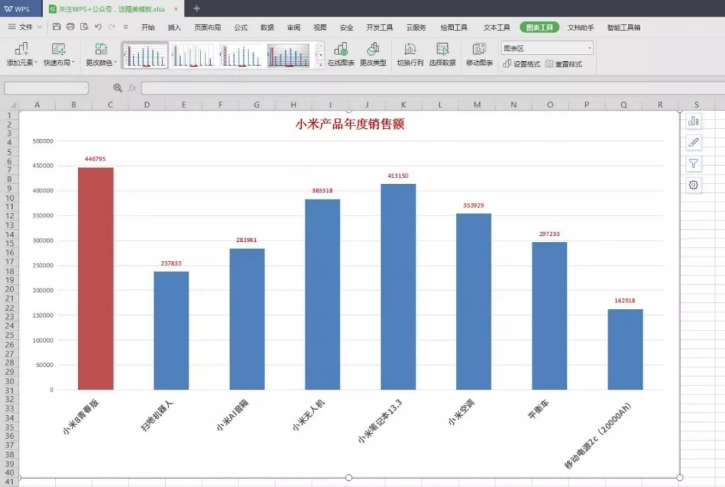Switch to the 数据 (Data) tab
725x487 pixels.
[267, 27]
